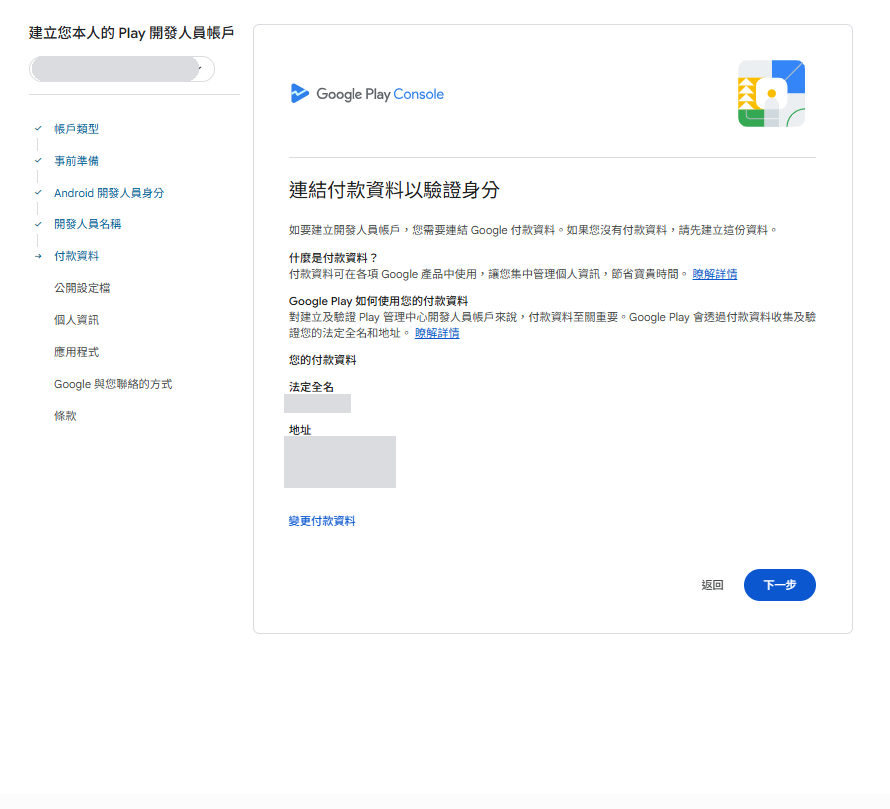Image resolution: width=890 pixels, height=809 pixels.
Task: Open the account selector dropdown
Action: click(121, 69)
